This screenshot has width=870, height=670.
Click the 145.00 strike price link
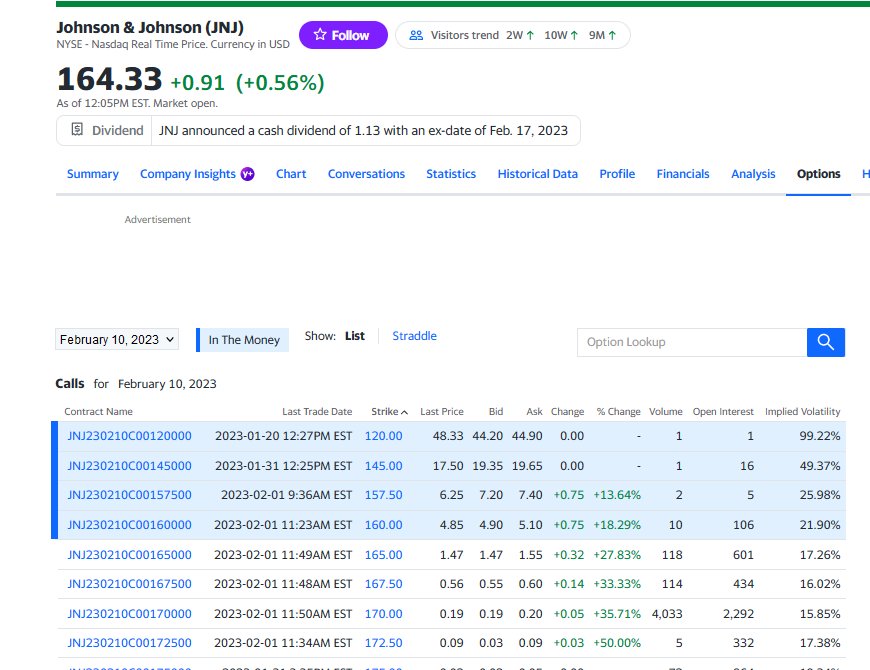click(383, 466)
